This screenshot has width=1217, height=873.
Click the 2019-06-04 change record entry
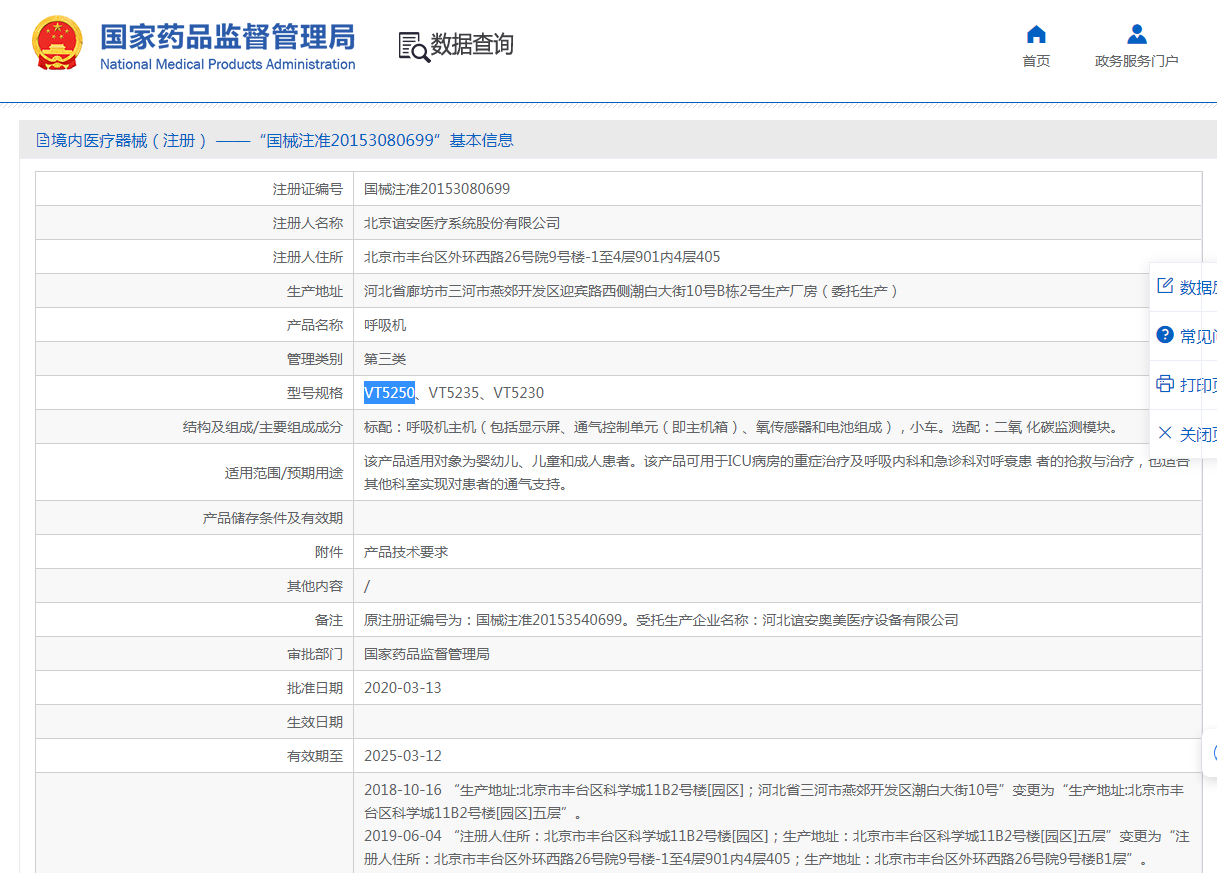[777, 848]
